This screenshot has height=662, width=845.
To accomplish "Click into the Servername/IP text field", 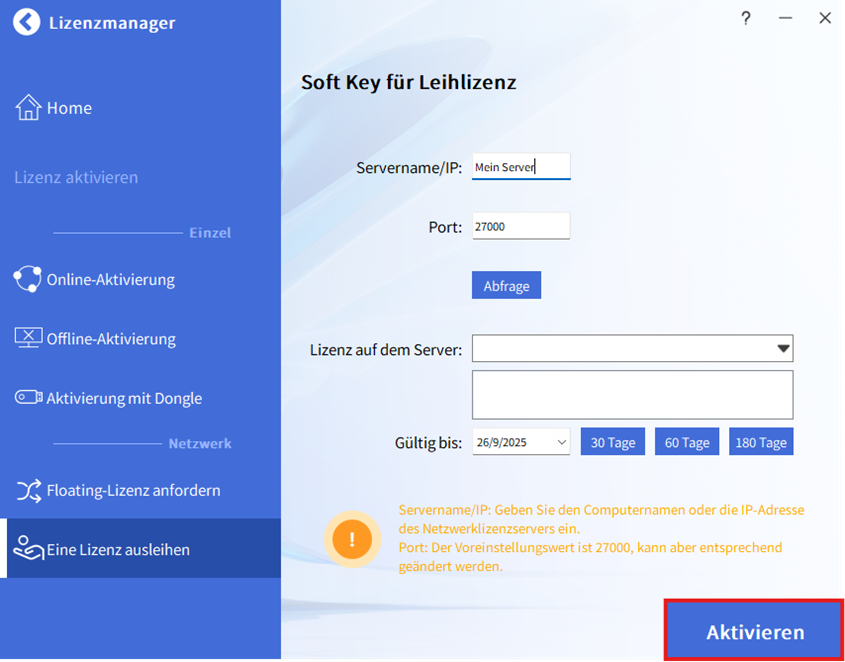I will pos(520,167).
